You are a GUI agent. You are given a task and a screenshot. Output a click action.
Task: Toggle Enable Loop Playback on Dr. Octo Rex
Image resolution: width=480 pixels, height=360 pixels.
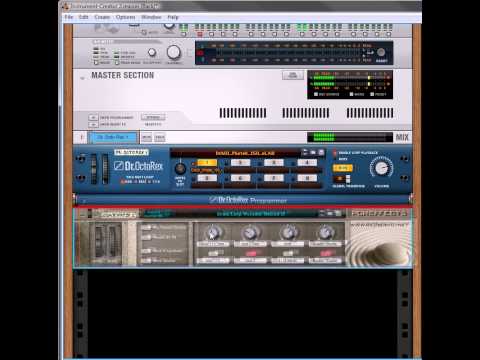click(x=335, y=153)
